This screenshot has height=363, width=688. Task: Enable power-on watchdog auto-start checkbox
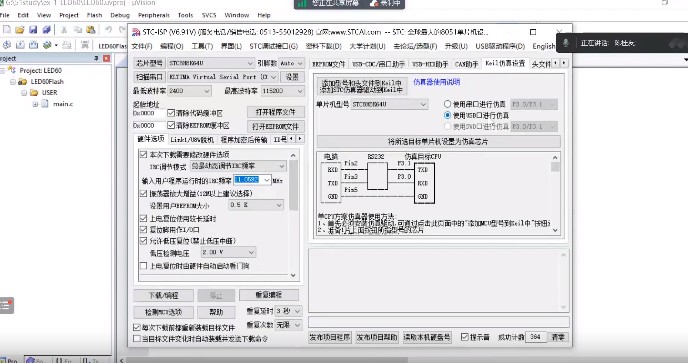click(143, 266)
